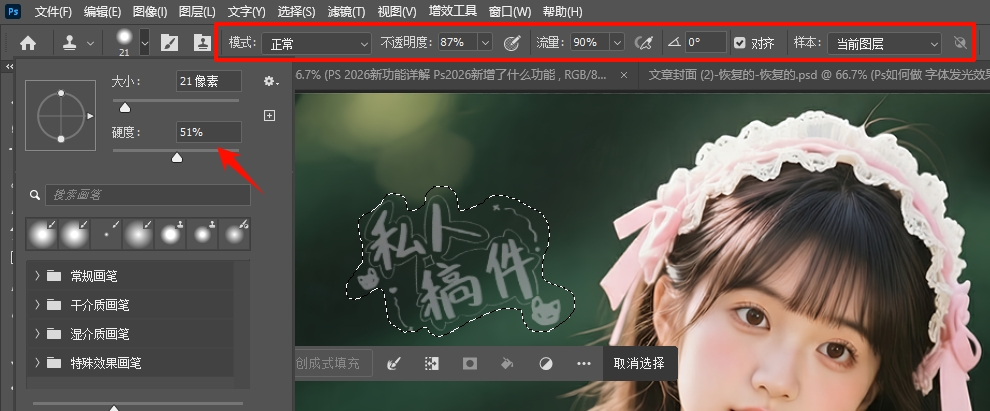Image resolution: width=990 pixels, height=411 pixels.
Task: Click the adjustment layer circle icon
Action: click(546, 364)
